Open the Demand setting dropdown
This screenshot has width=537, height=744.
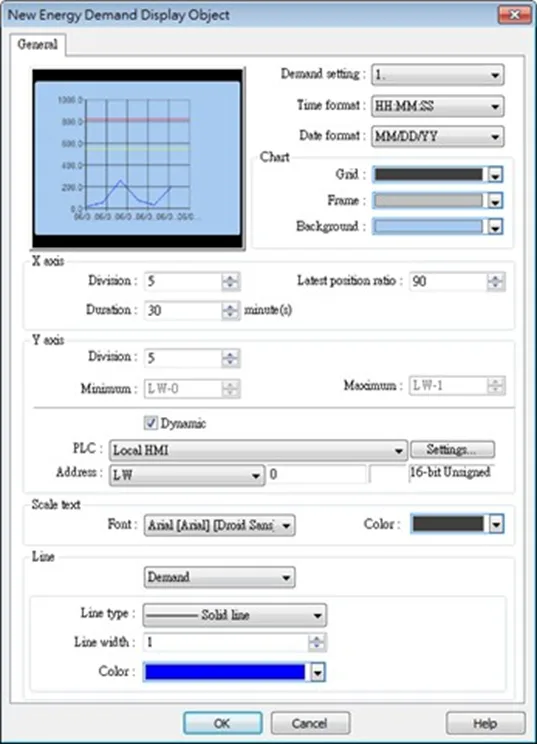(437, 75)
